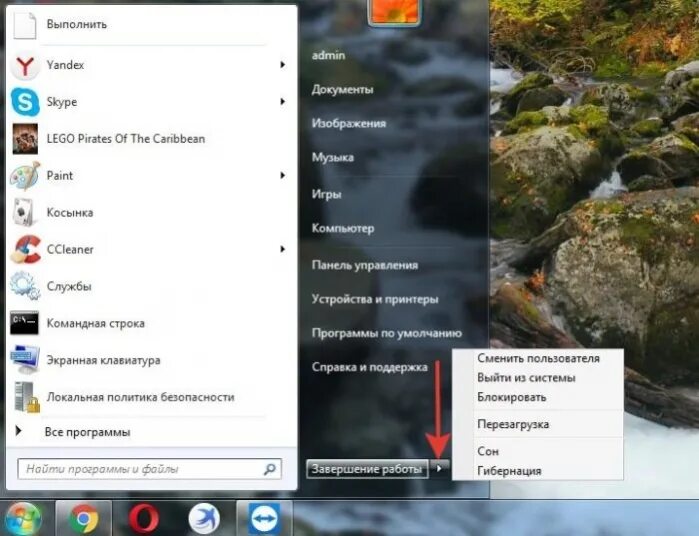Click the Найти программы и файлы search field
The height and width of the screenshot is (536, 699).
pos(149,469)
